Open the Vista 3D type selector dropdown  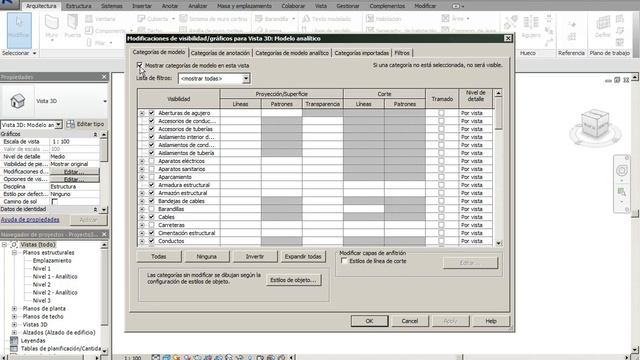(105, 101)
